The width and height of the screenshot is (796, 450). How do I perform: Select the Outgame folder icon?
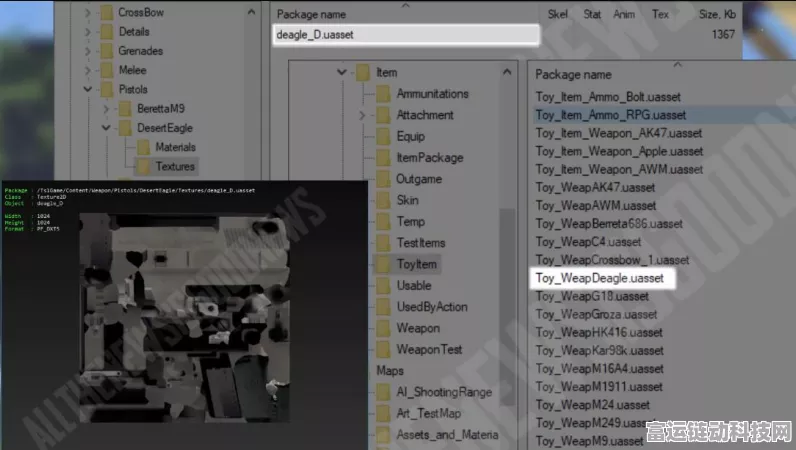pyautogui.click(x=383, y=179)
